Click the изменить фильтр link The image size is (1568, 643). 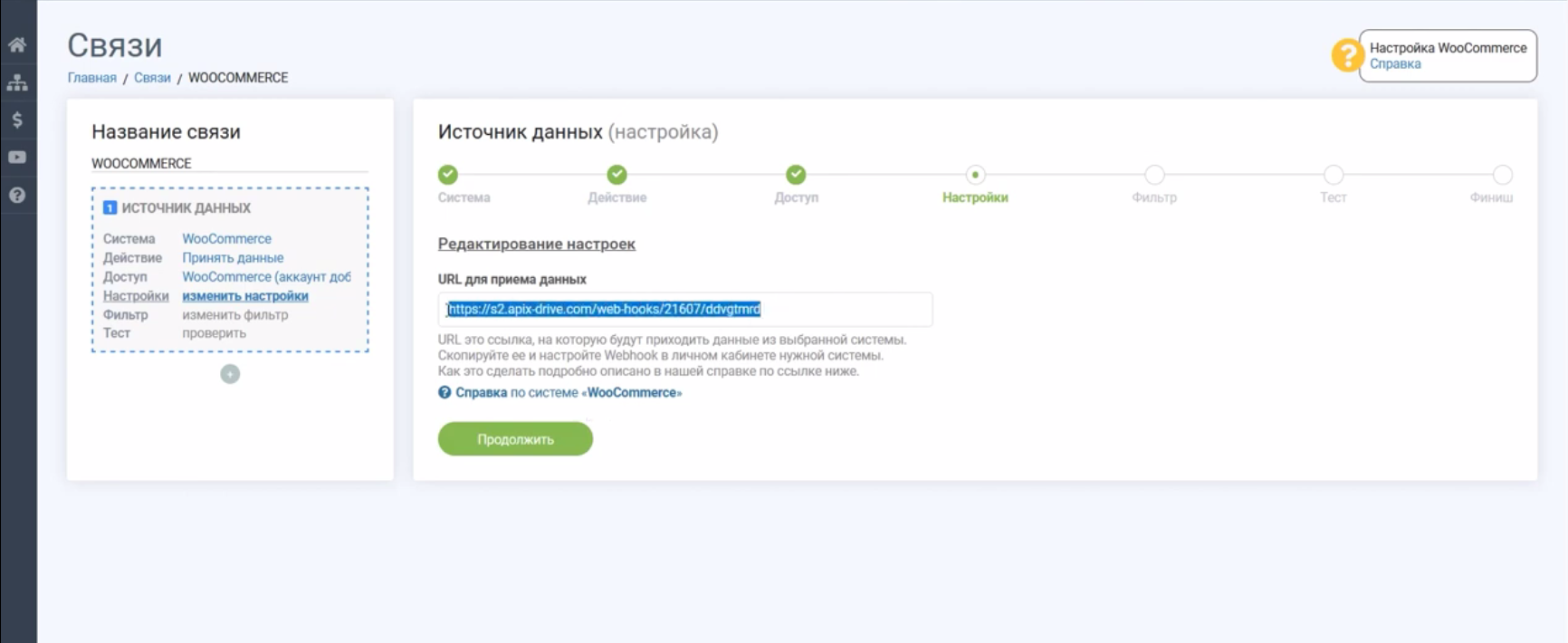coord(235,315)
